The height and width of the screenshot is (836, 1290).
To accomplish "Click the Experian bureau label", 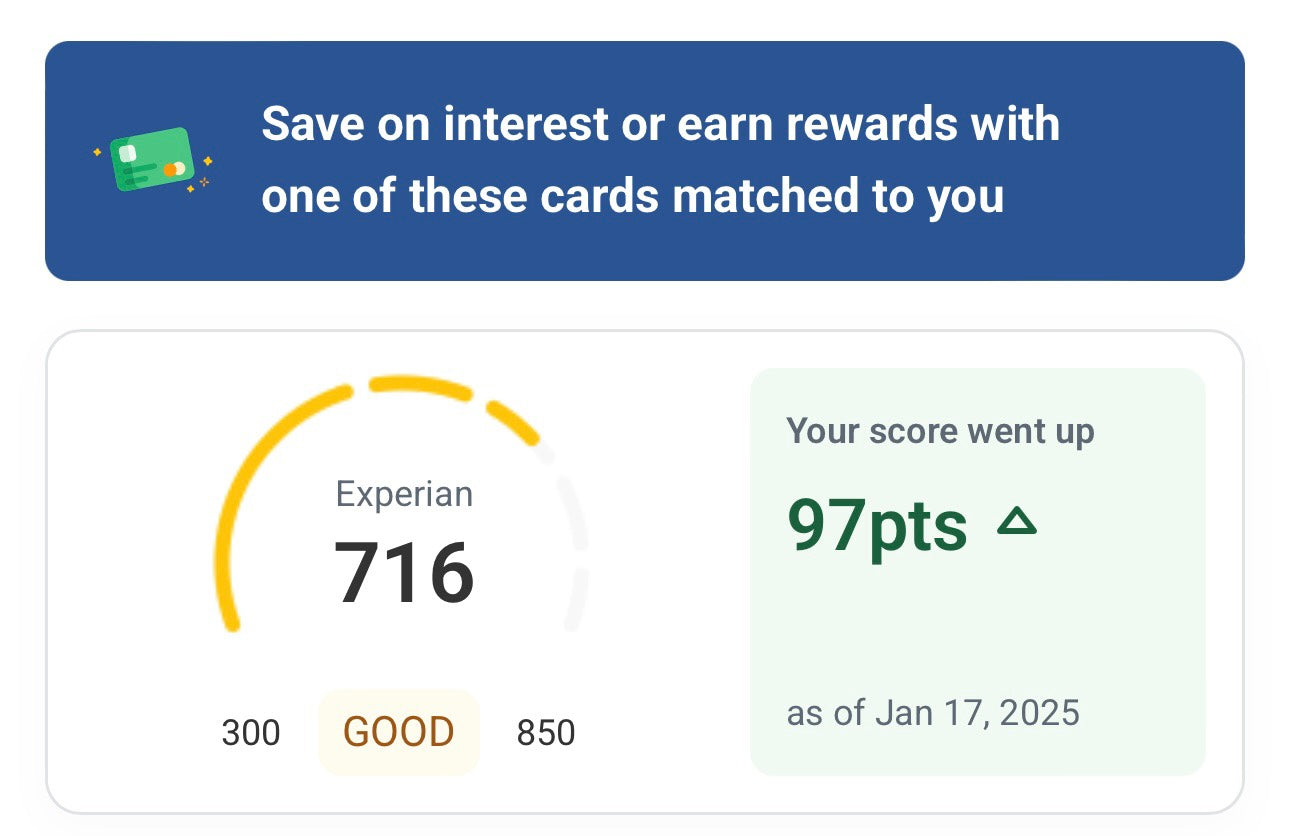I will point(403,494).
